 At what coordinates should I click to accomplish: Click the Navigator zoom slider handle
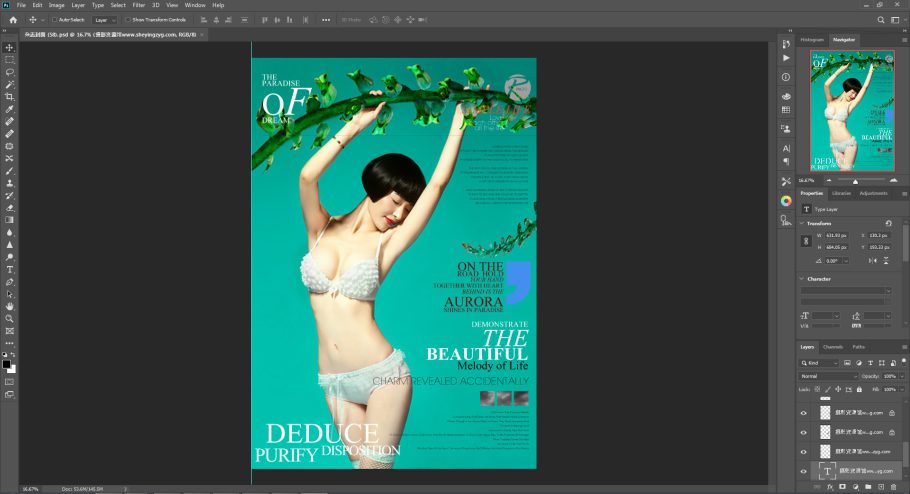pyautogui.click(x=855, y=182)
